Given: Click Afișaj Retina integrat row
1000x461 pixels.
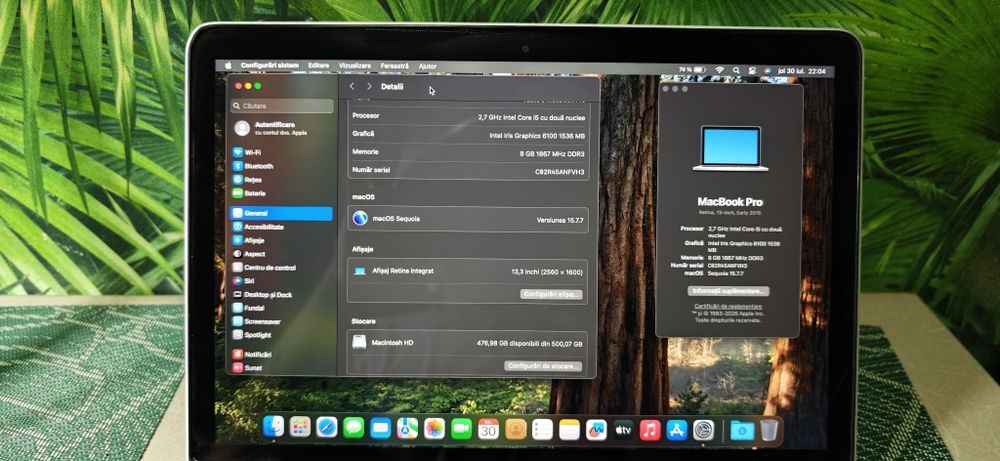Looking at the screenshot, I should click(467, 272).
